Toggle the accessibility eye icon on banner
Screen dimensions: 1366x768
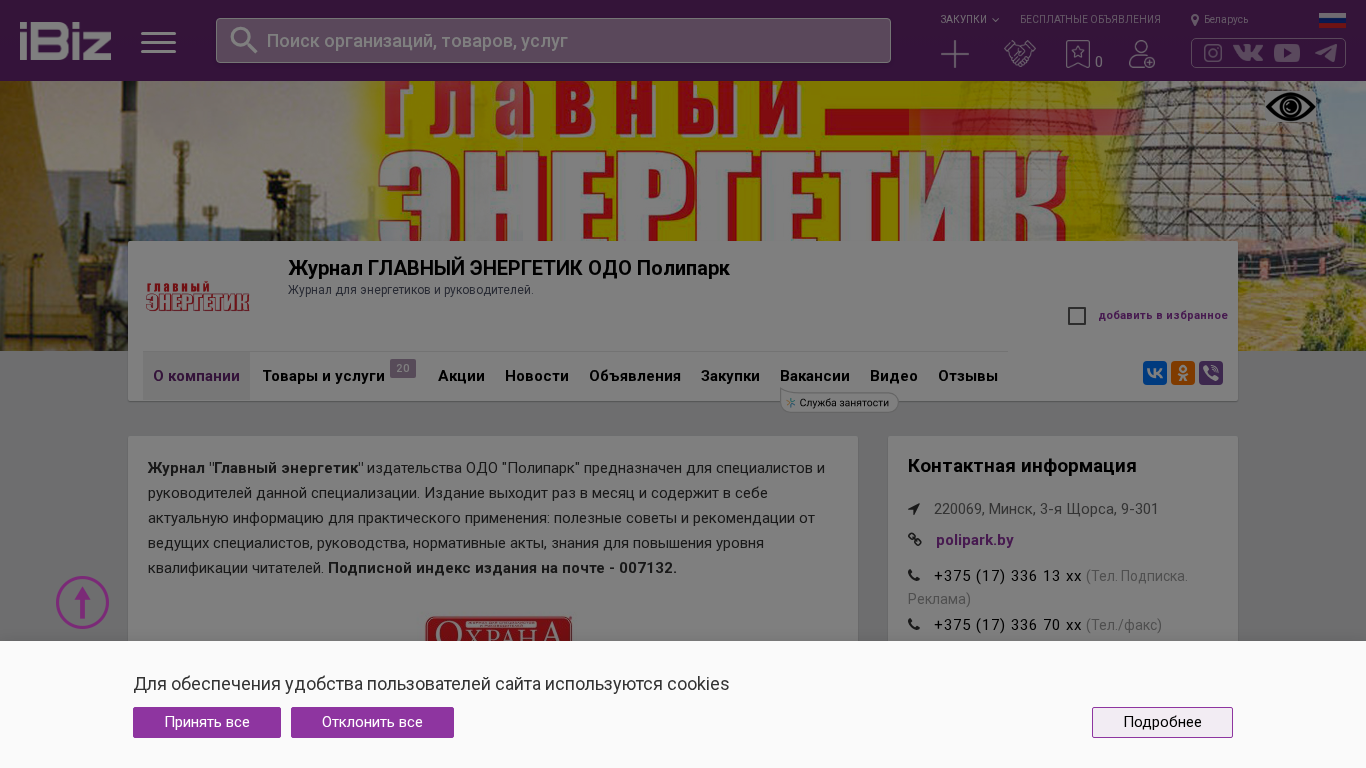1291,107
